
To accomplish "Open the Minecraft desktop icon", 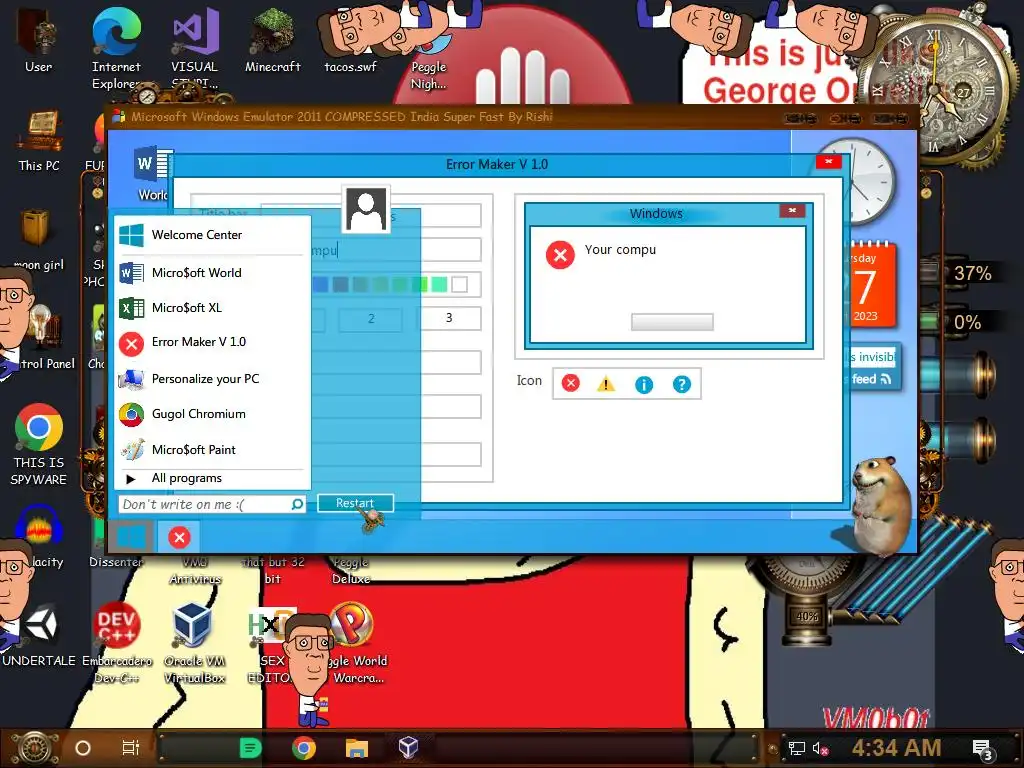I will pos(272,40).
